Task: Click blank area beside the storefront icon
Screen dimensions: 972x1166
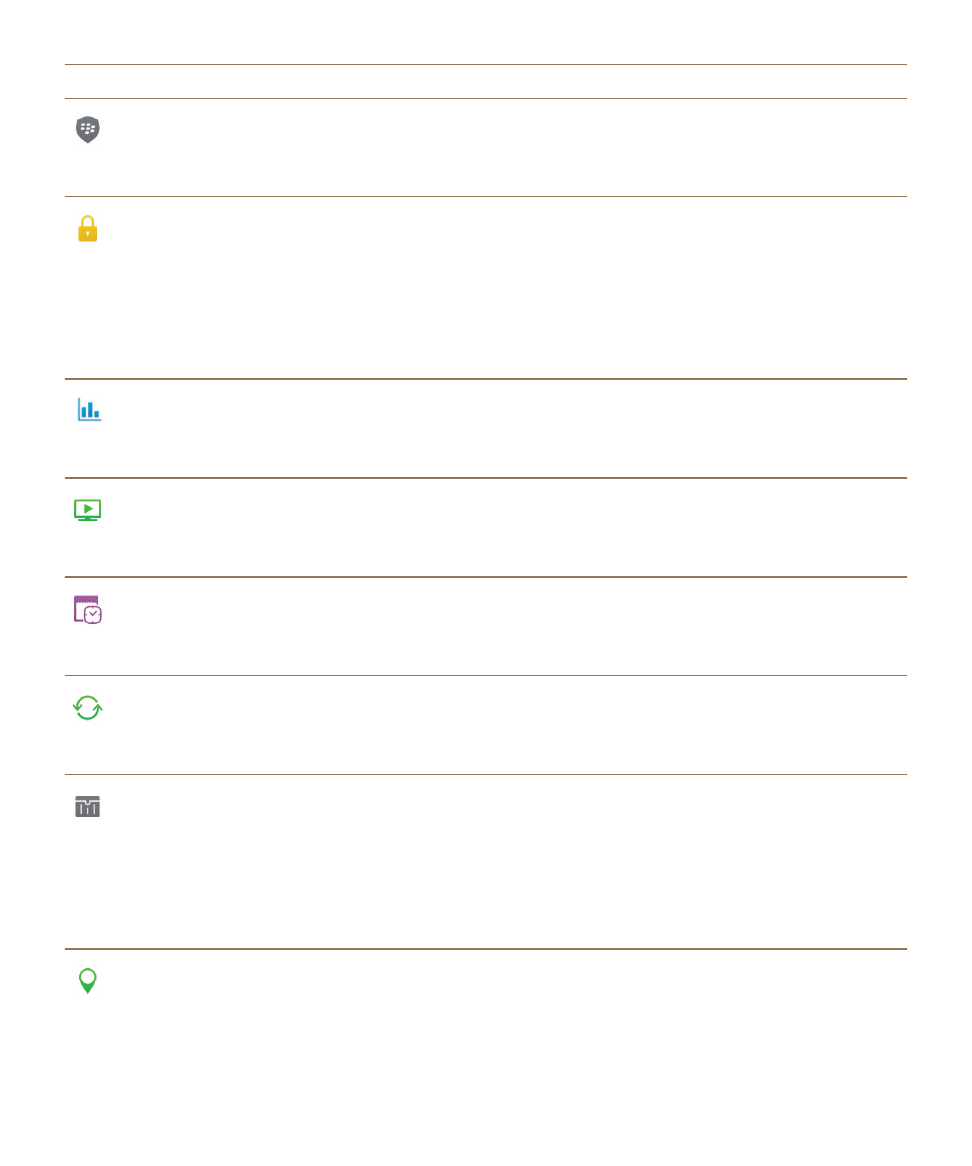Action: pyautogui.click(x=506, y=861)
